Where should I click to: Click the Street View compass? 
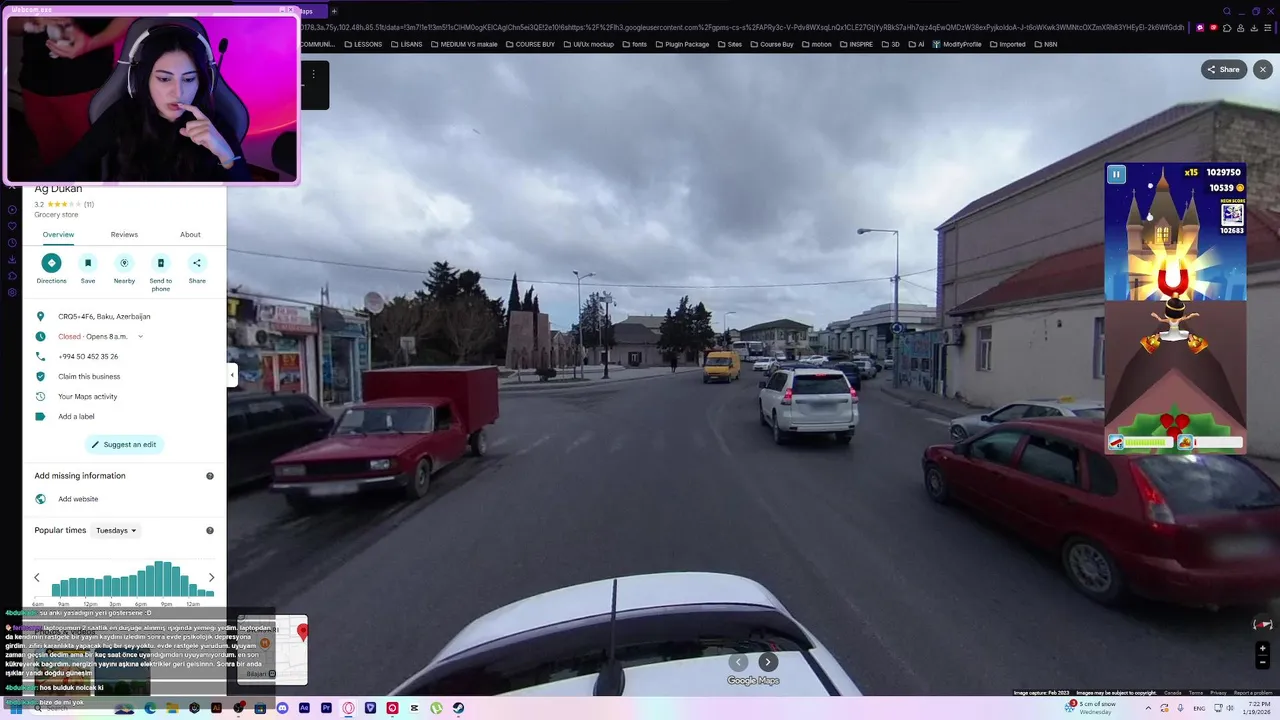click(1263, 624)
